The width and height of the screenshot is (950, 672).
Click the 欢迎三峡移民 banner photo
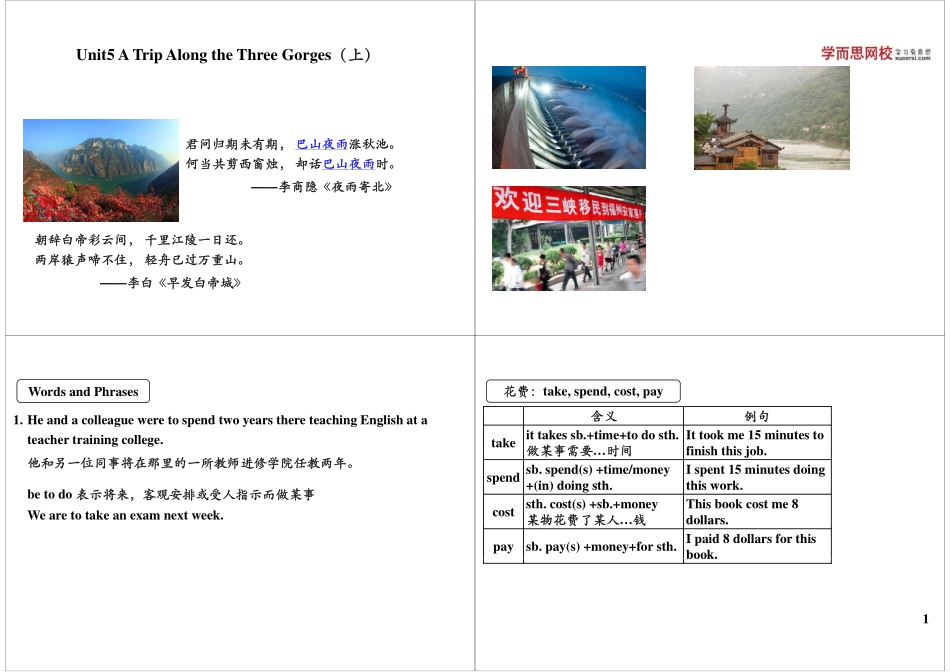click(568, 238)
